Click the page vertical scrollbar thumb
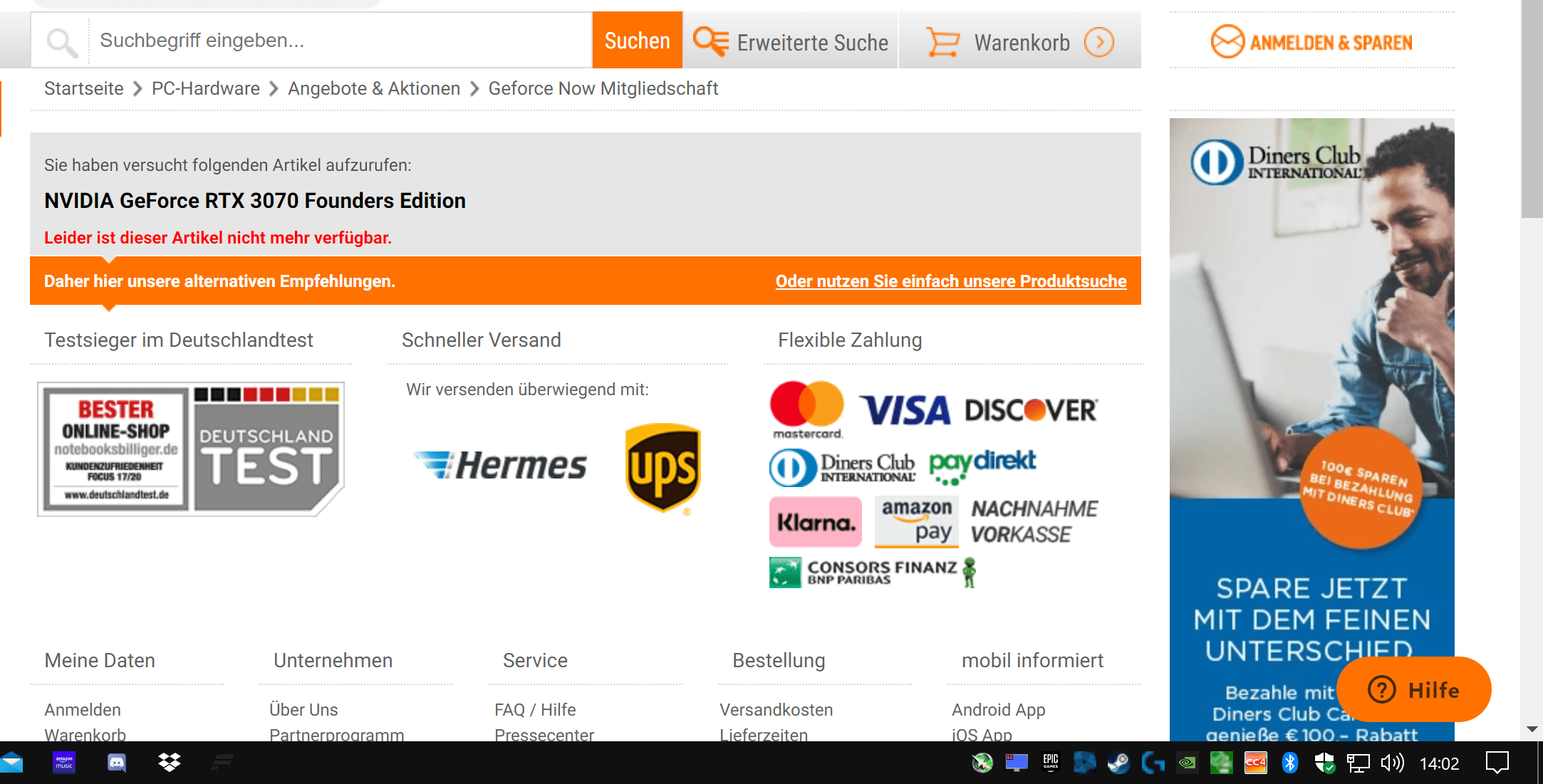Screen dimensions: 1543x784 pyautogui.click(x=1532, y=109)
